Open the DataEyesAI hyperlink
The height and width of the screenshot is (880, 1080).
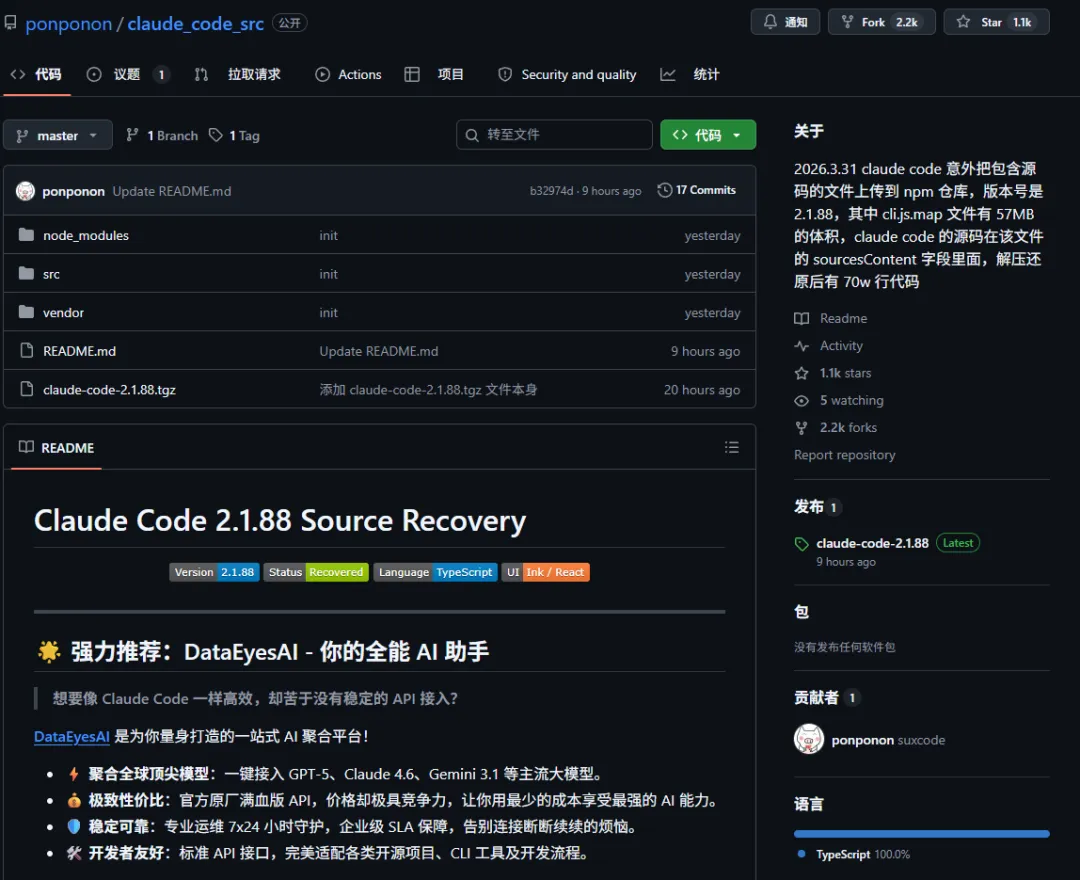click(72, 736)
